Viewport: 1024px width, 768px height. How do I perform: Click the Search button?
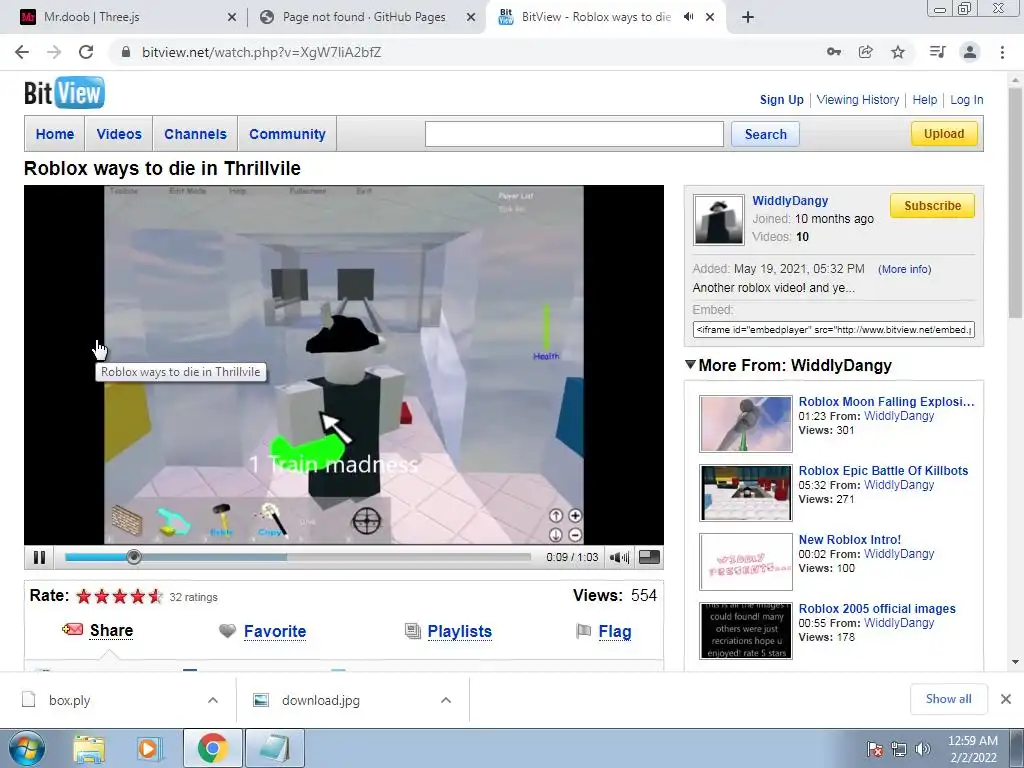coord(765,134)
